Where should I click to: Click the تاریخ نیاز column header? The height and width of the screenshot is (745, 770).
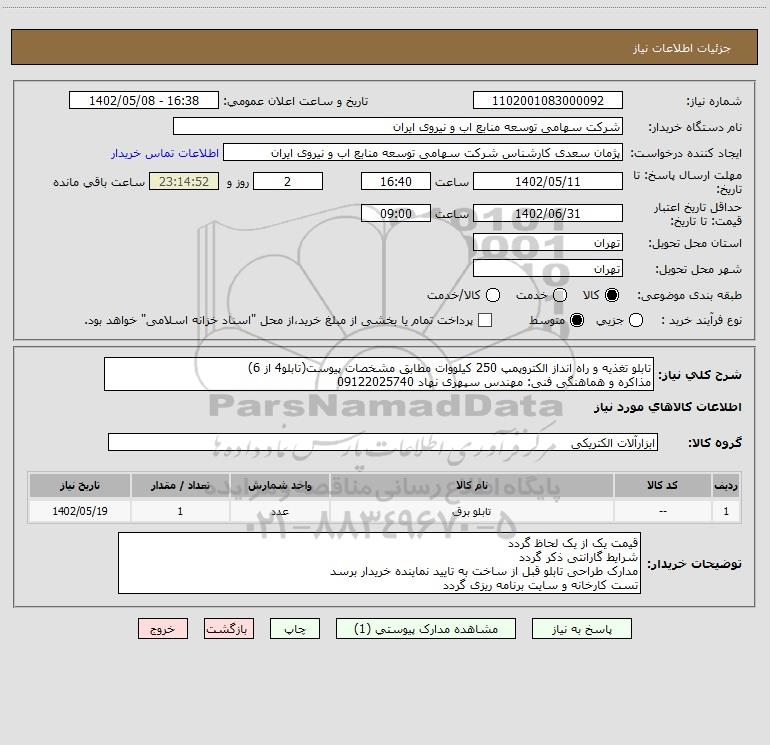80,485
